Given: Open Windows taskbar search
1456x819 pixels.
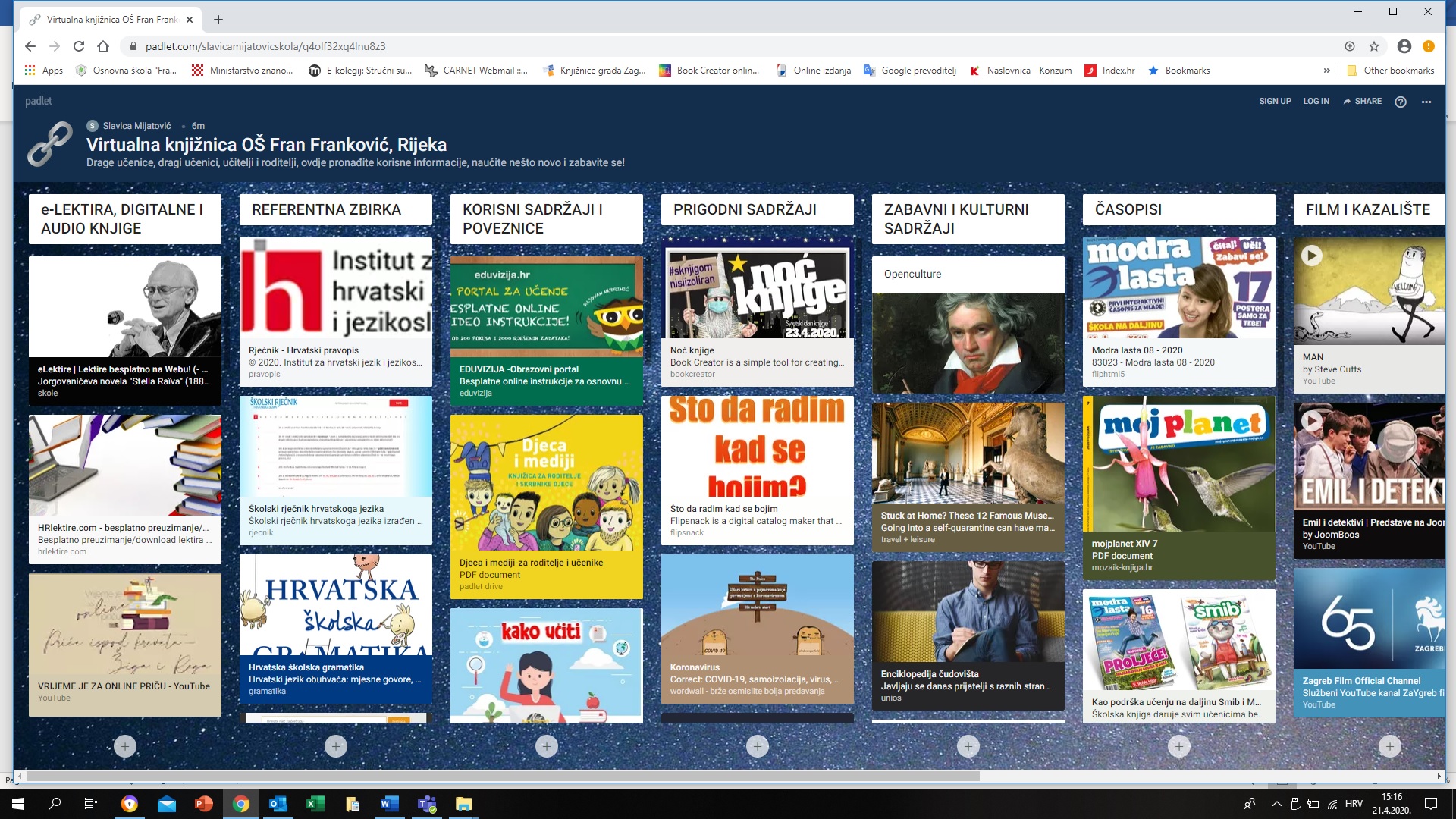Looking at the screenshot, I should (x=55, y=804).
